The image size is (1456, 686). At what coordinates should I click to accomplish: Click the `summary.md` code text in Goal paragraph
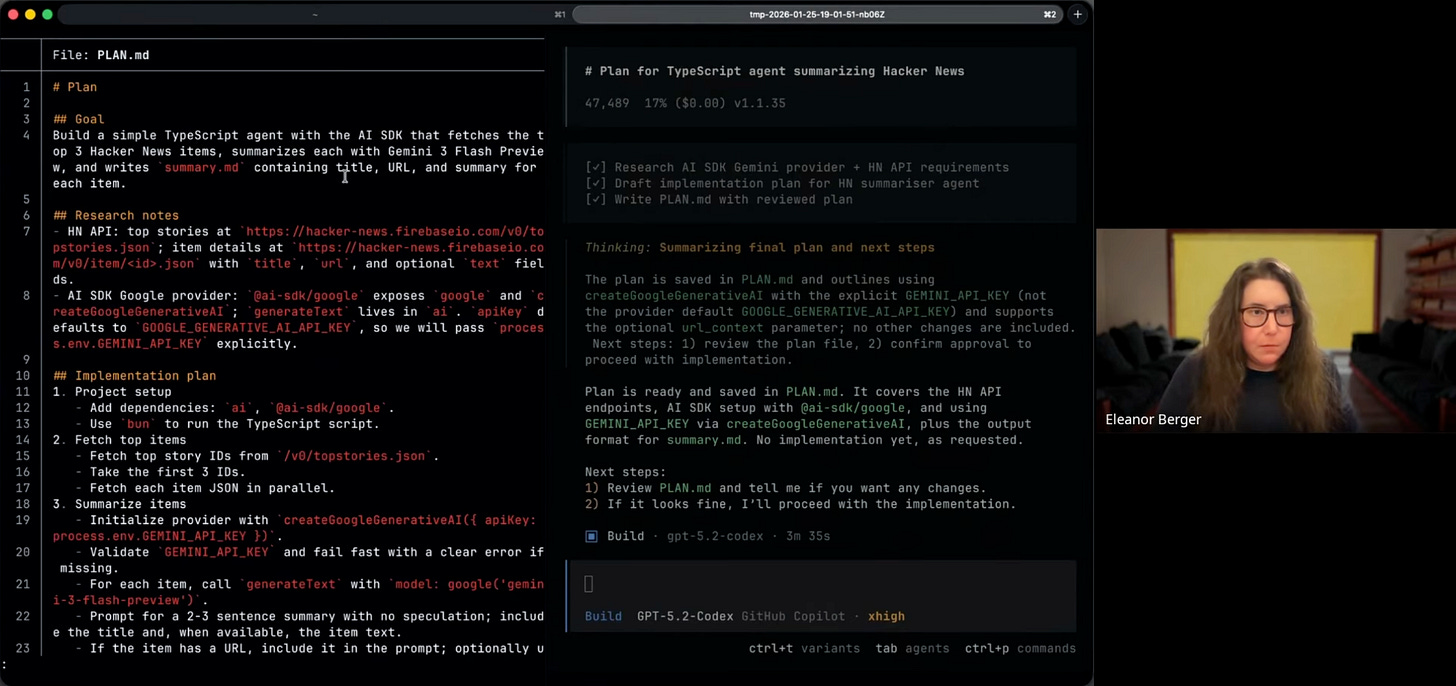point(201,167)
